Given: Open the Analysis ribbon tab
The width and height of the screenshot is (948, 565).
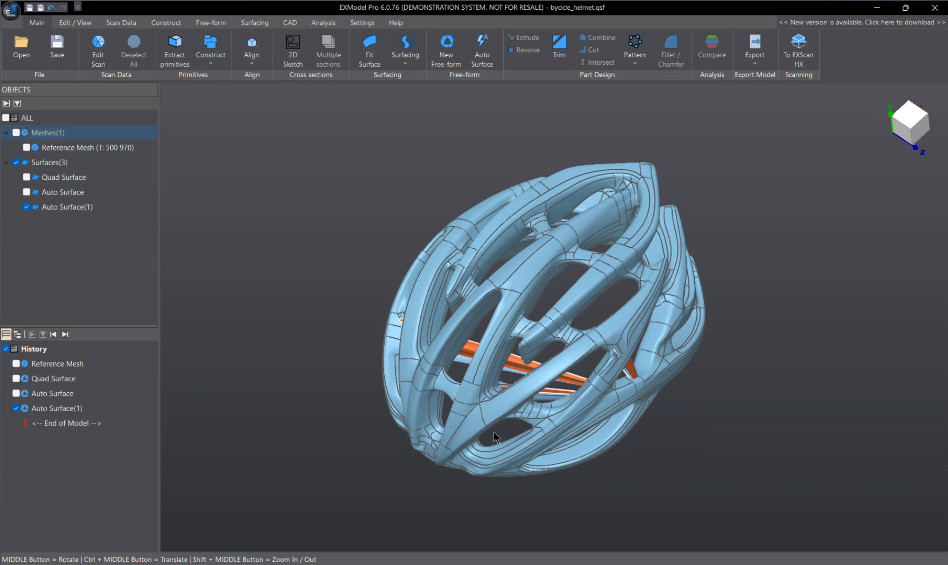Looking at the screenshot, I should pyautogui.click(x=323, y=22).
